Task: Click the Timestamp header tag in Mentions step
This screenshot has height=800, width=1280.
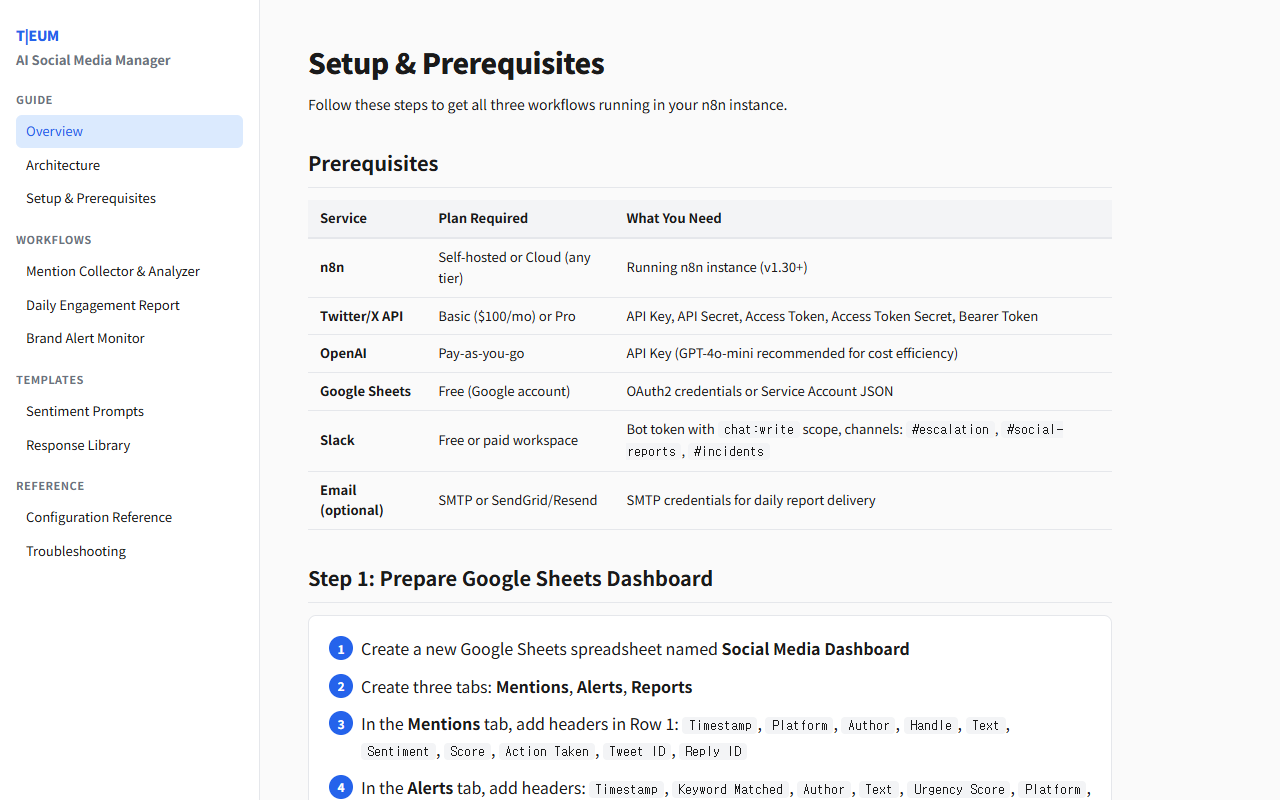Action: point(720,726)
